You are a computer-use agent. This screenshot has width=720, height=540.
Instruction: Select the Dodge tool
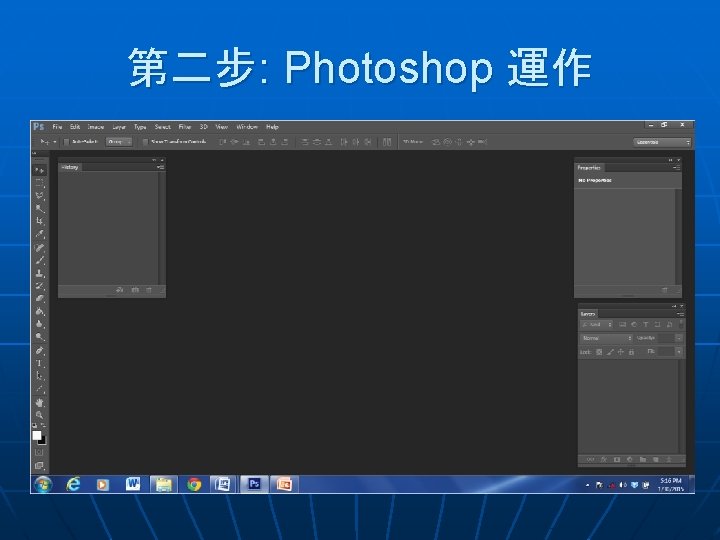pyautogui.click(x=39, y=337)
